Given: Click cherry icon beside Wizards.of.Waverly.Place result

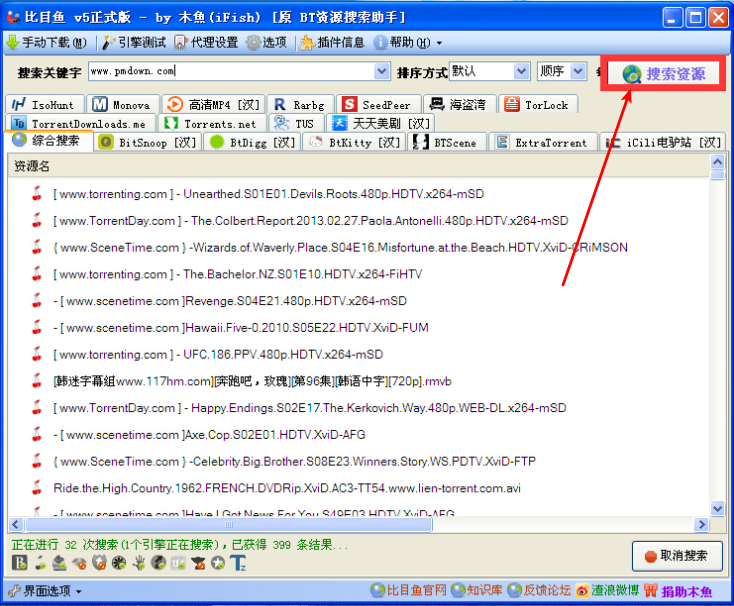Looking at the screenshot, I should 37,247.
